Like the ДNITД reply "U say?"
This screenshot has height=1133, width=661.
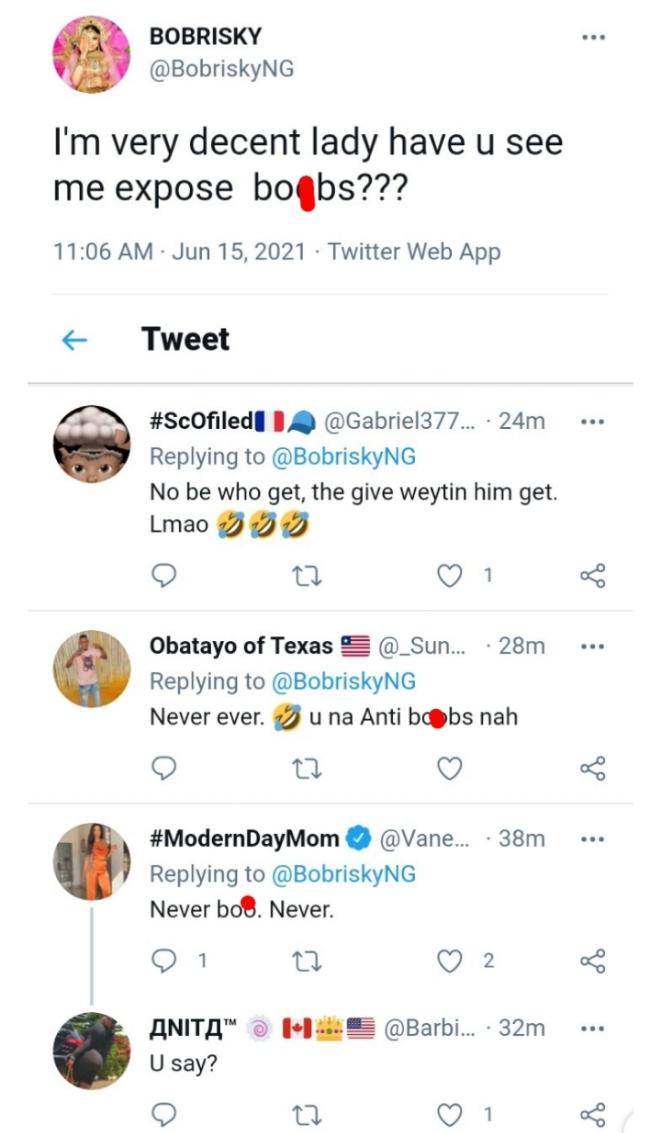(x=453, y=1114)
